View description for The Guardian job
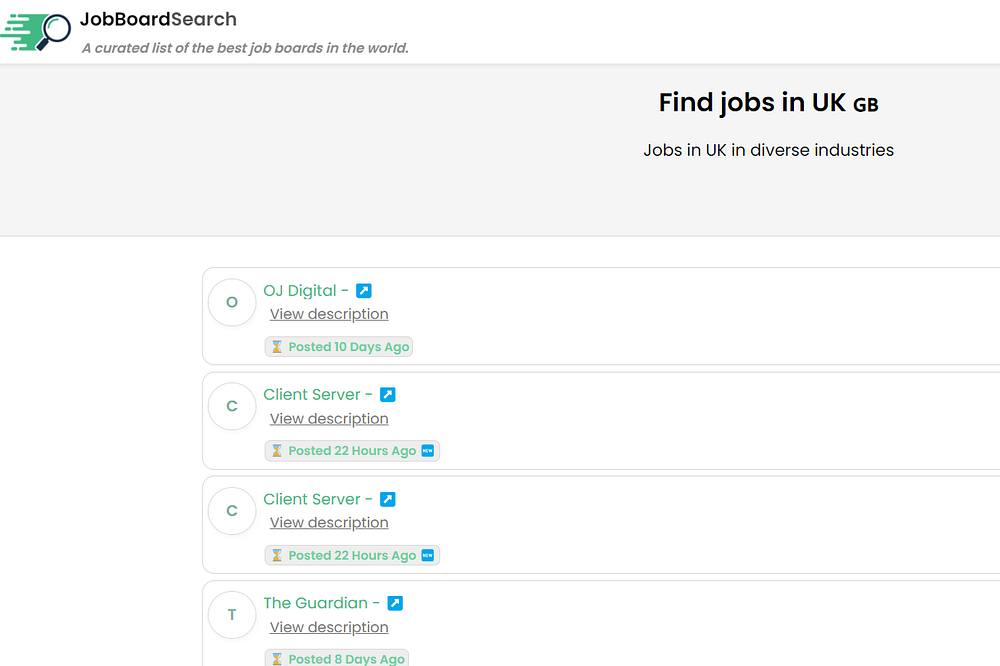This screenshot has width=1000, height=666. point(329,628)
